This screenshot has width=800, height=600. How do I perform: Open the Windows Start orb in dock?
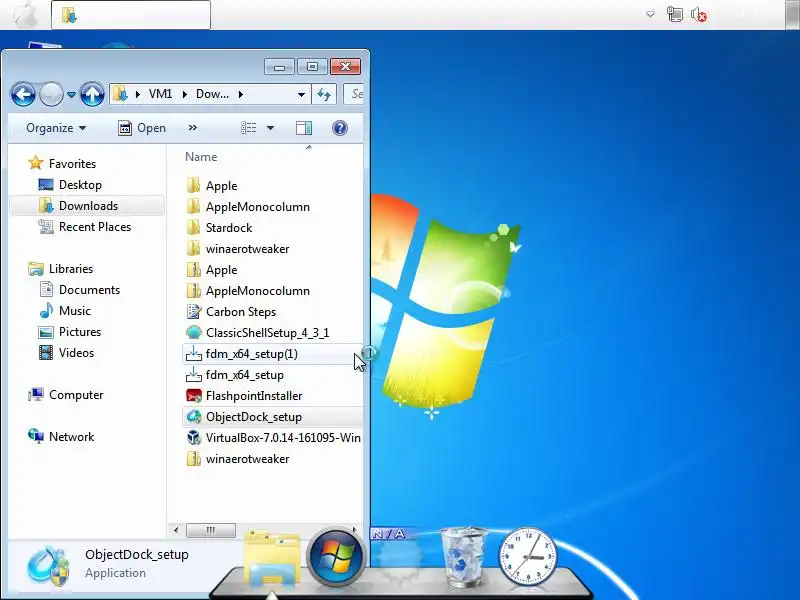click(x=336, y=557)
